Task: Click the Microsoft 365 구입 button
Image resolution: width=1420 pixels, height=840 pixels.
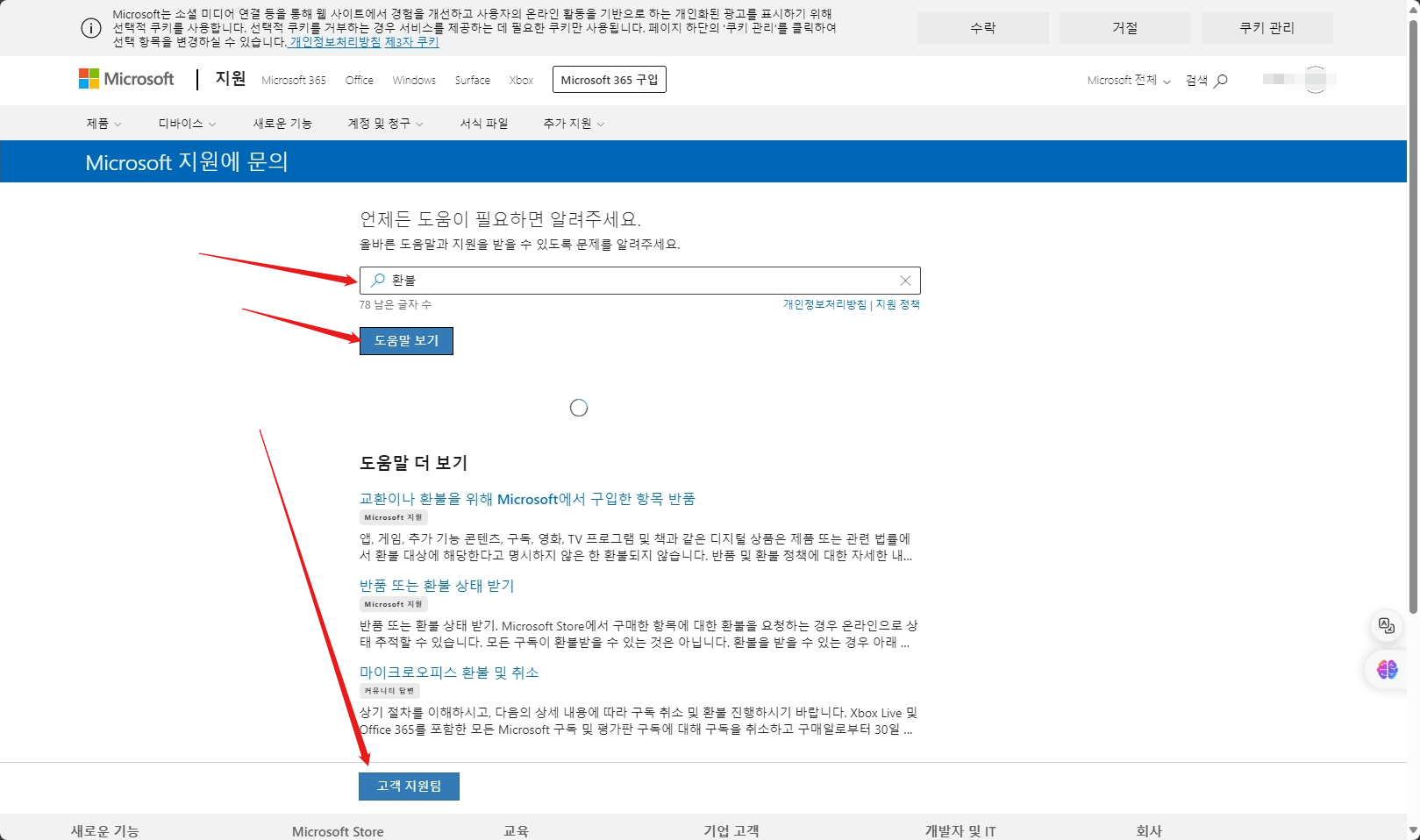Action: coord(610,80)
